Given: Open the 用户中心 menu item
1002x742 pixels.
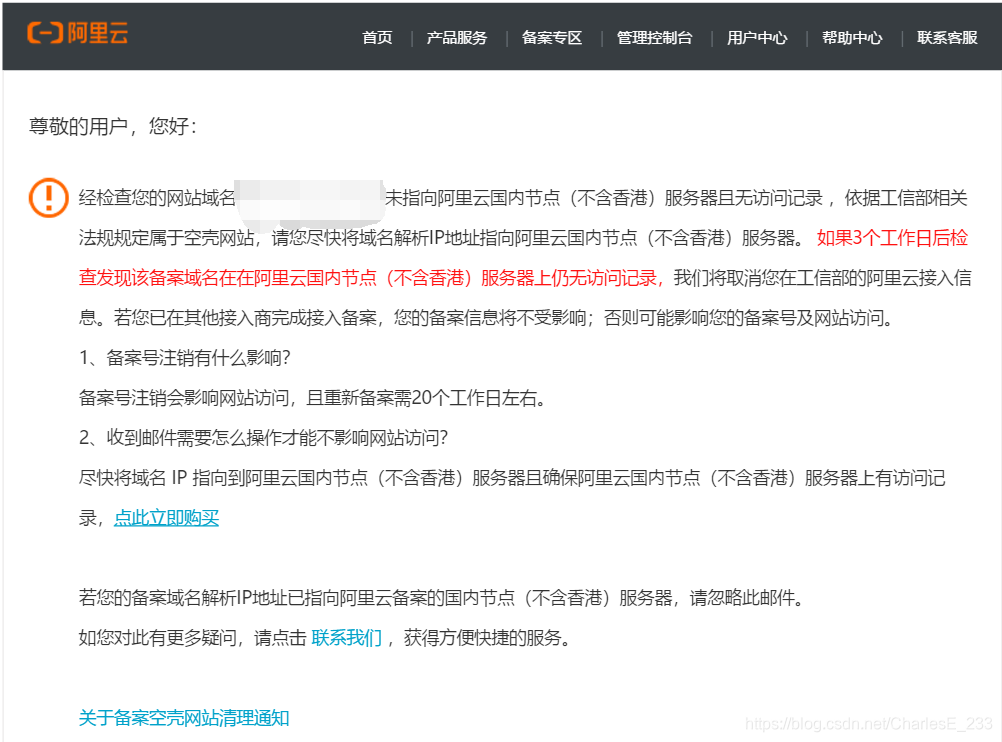Looking at the screenshot, I should 757,38.
